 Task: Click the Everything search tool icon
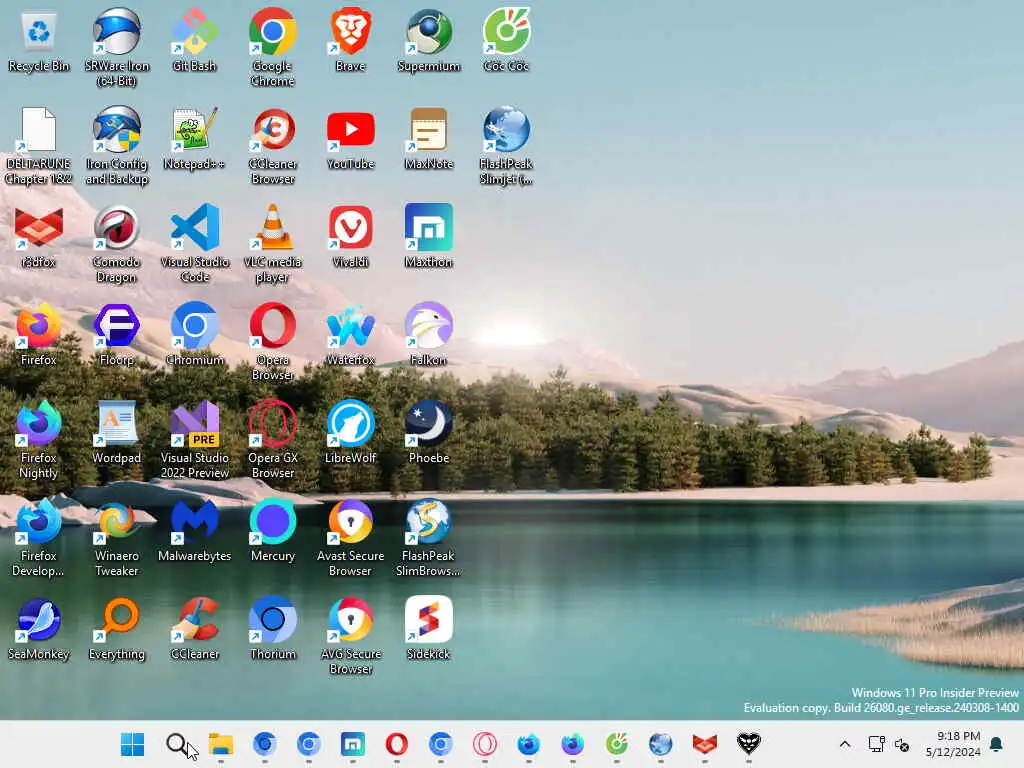[117, 628]
